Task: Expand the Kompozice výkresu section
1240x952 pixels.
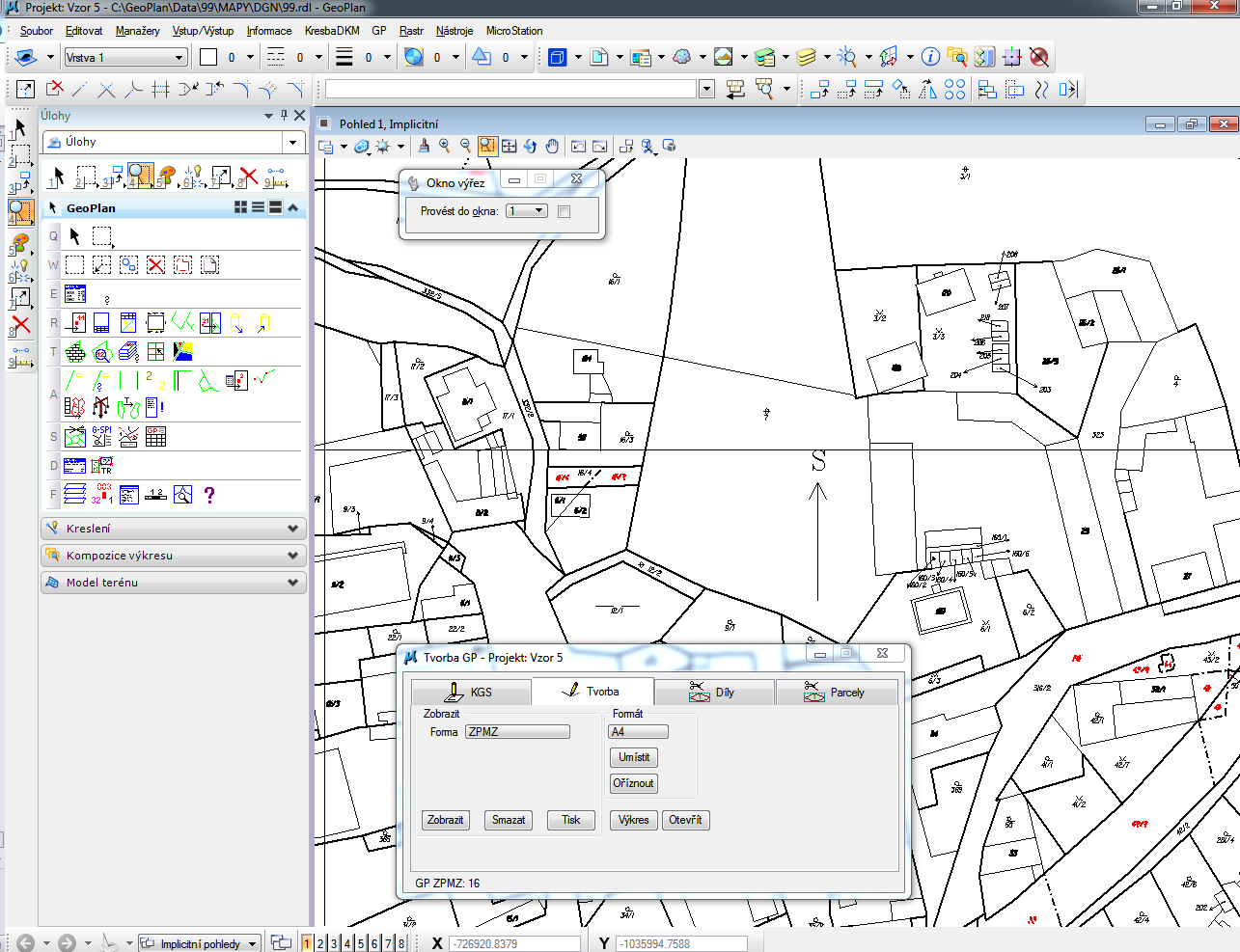Action: coord(174,556)
